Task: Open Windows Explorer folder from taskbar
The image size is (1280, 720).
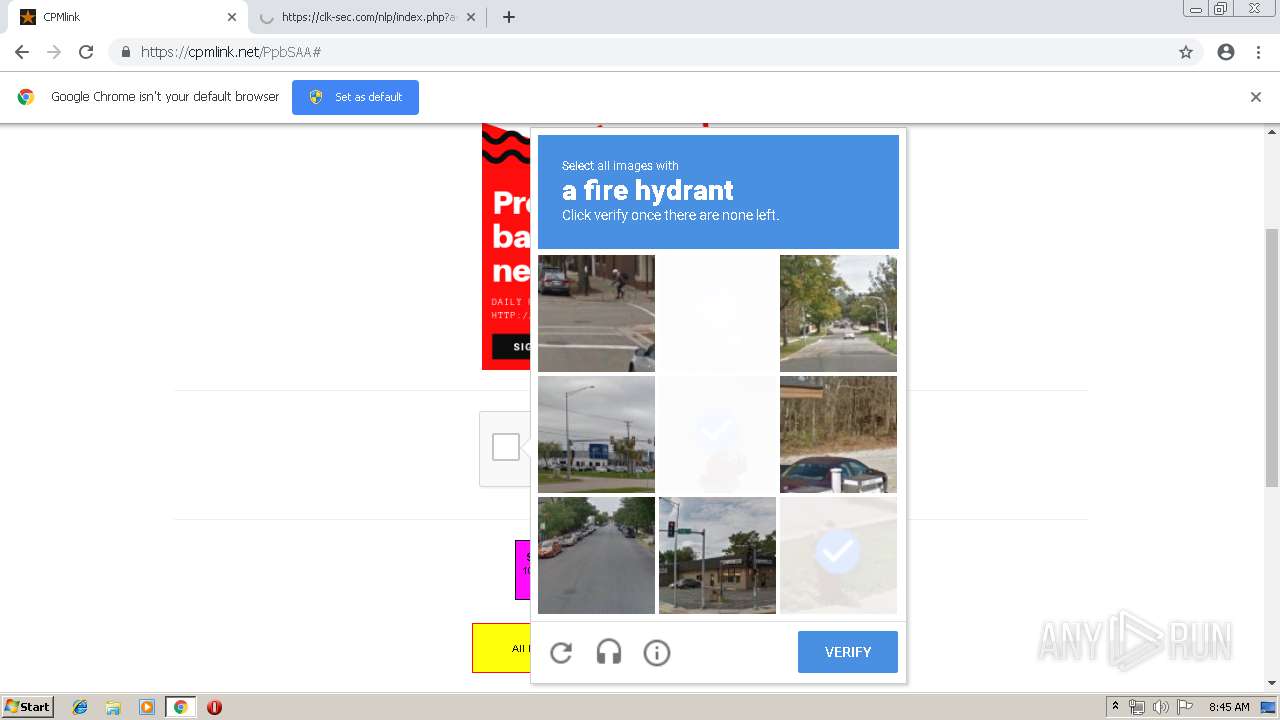Action: (x=113, y=707)
